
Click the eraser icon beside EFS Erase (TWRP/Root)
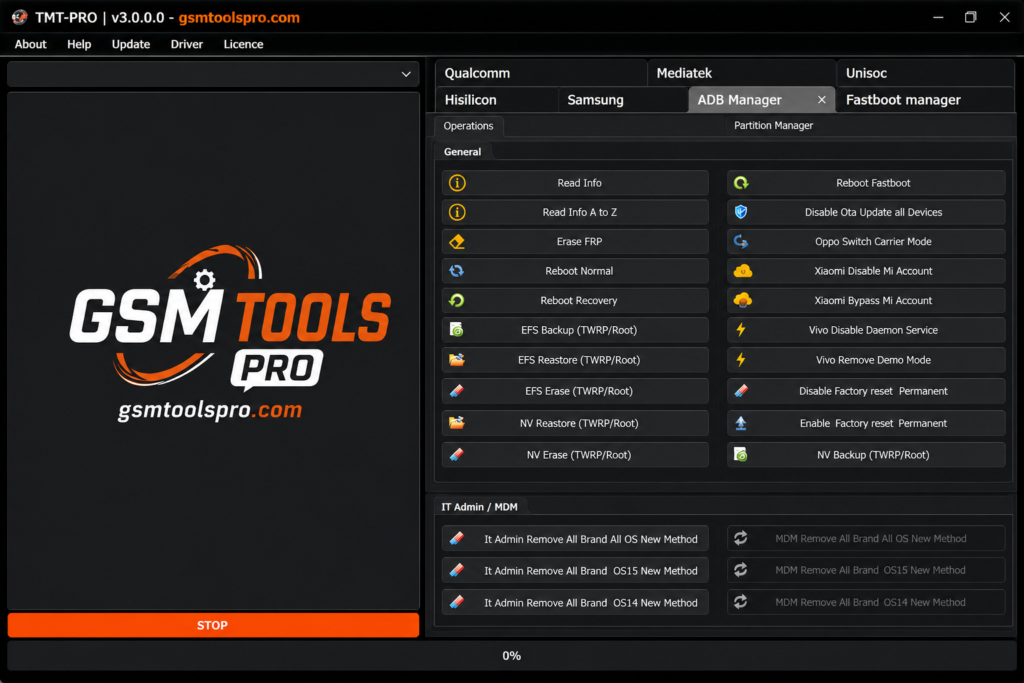tap(457, 391)
